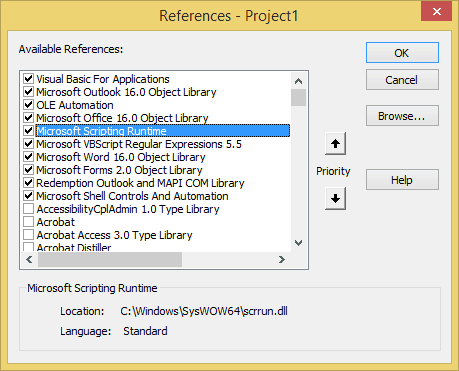The height and width of the screenshot is (371, 459).
Task: Select Microsoft Shell Controls And Automation text
Action: coord(132,196)
